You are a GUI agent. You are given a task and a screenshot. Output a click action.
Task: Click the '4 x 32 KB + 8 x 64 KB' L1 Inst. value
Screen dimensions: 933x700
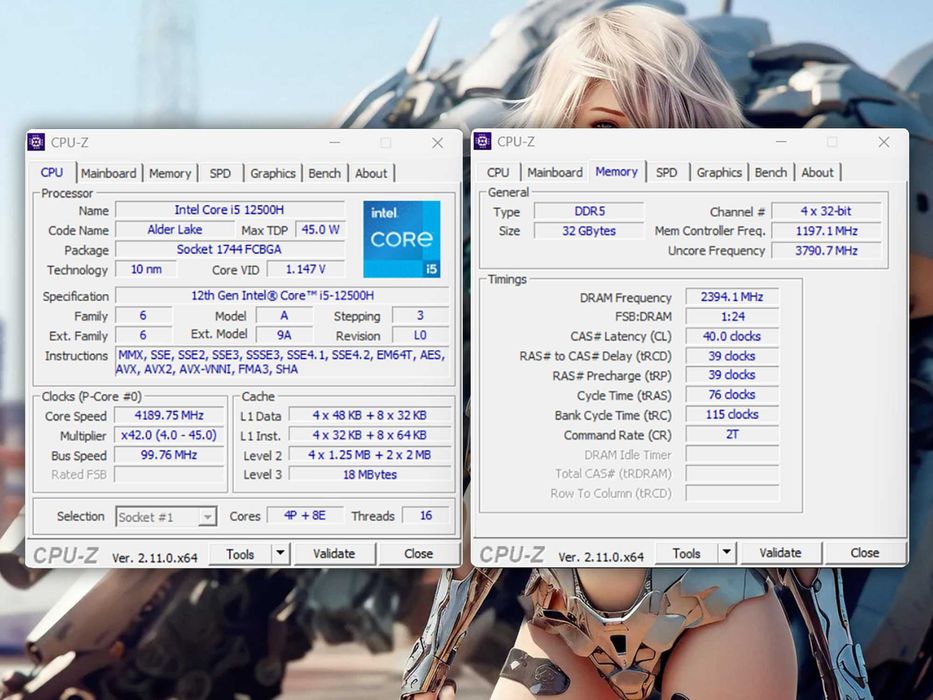pos(370,435)
